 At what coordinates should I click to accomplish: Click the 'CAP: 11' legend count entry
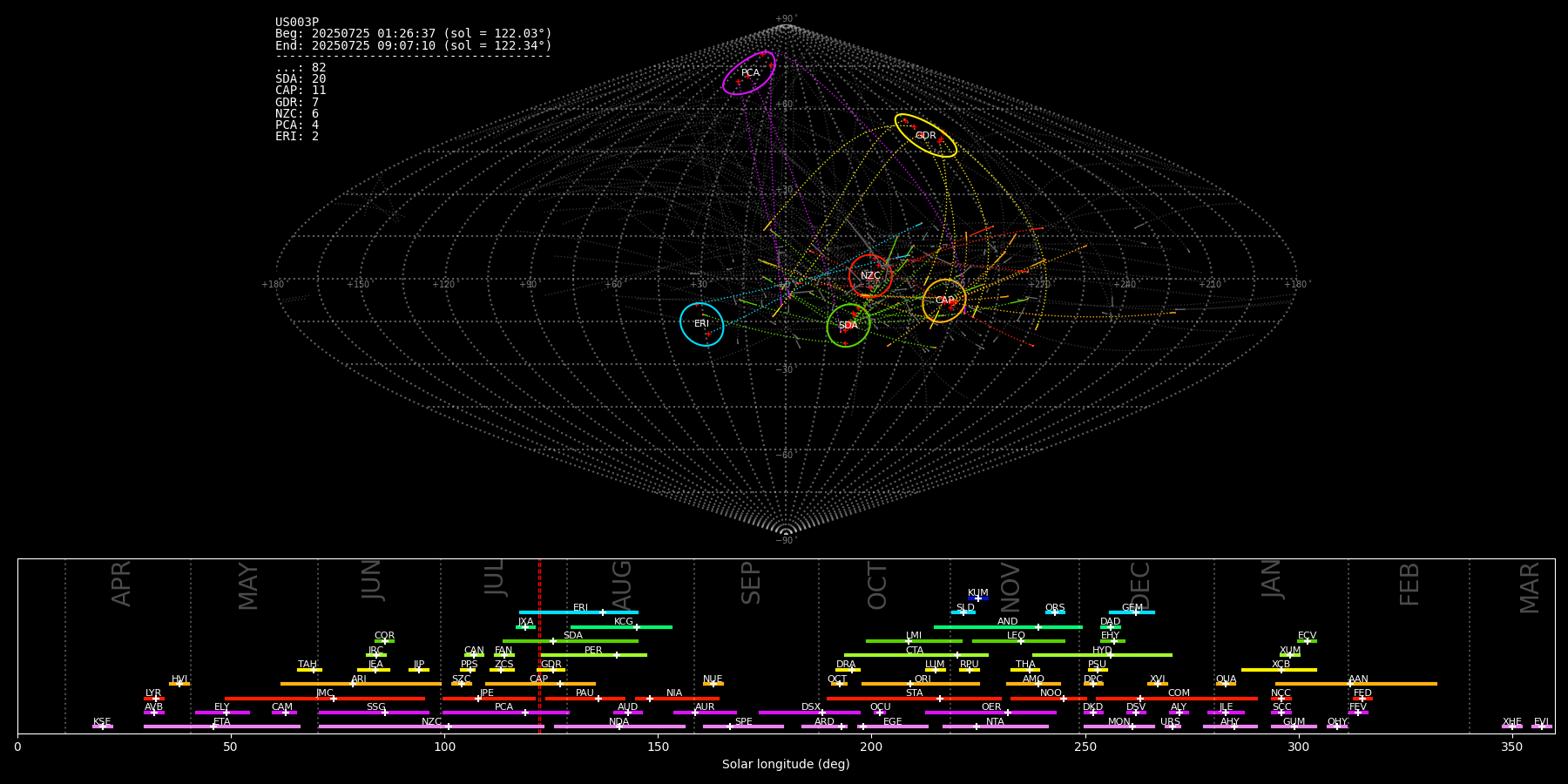301,91
